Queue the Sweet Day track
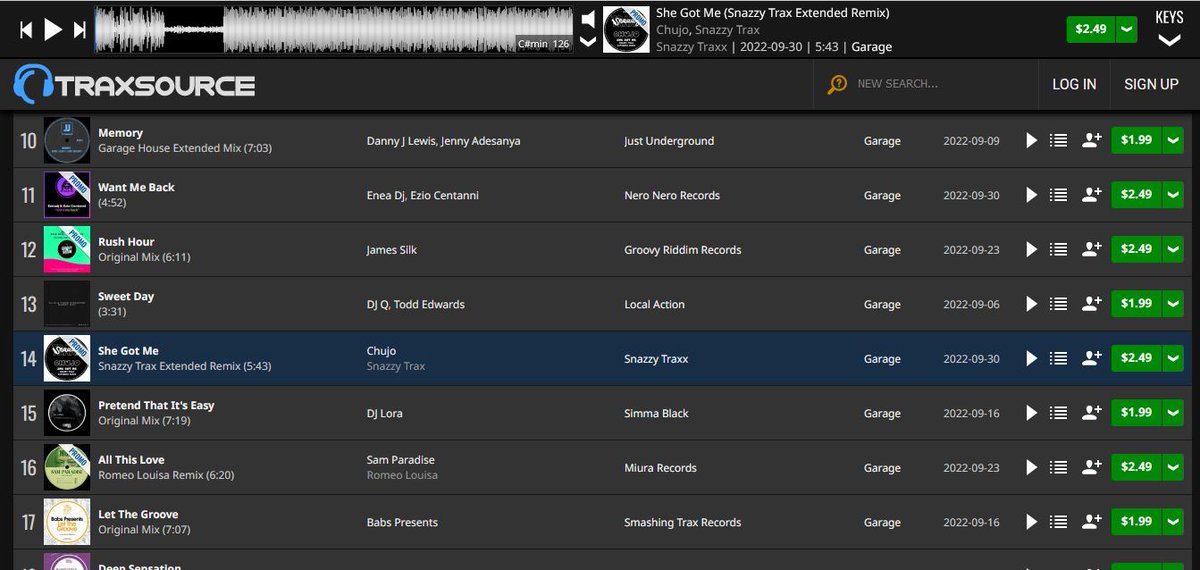This screenshot has width=1200, height=570. 1059,304
